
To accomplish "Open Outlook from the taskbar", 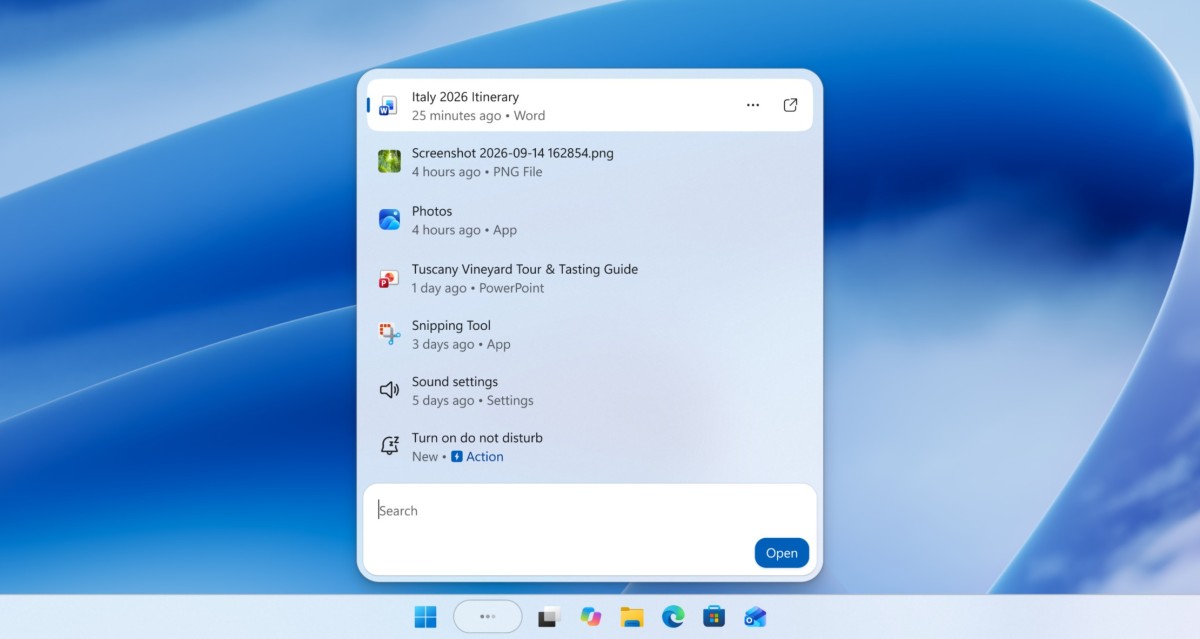I will tap(755, 617).
